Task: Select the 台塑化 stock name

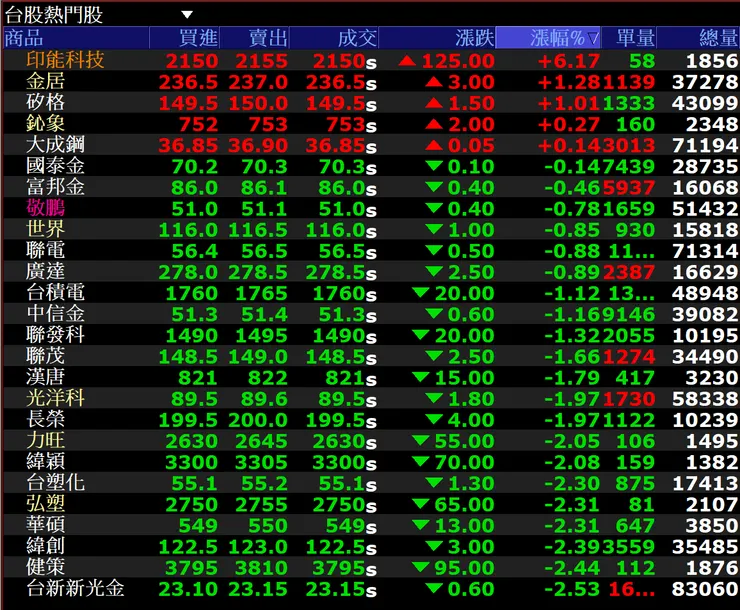Action: pos(55,483)
